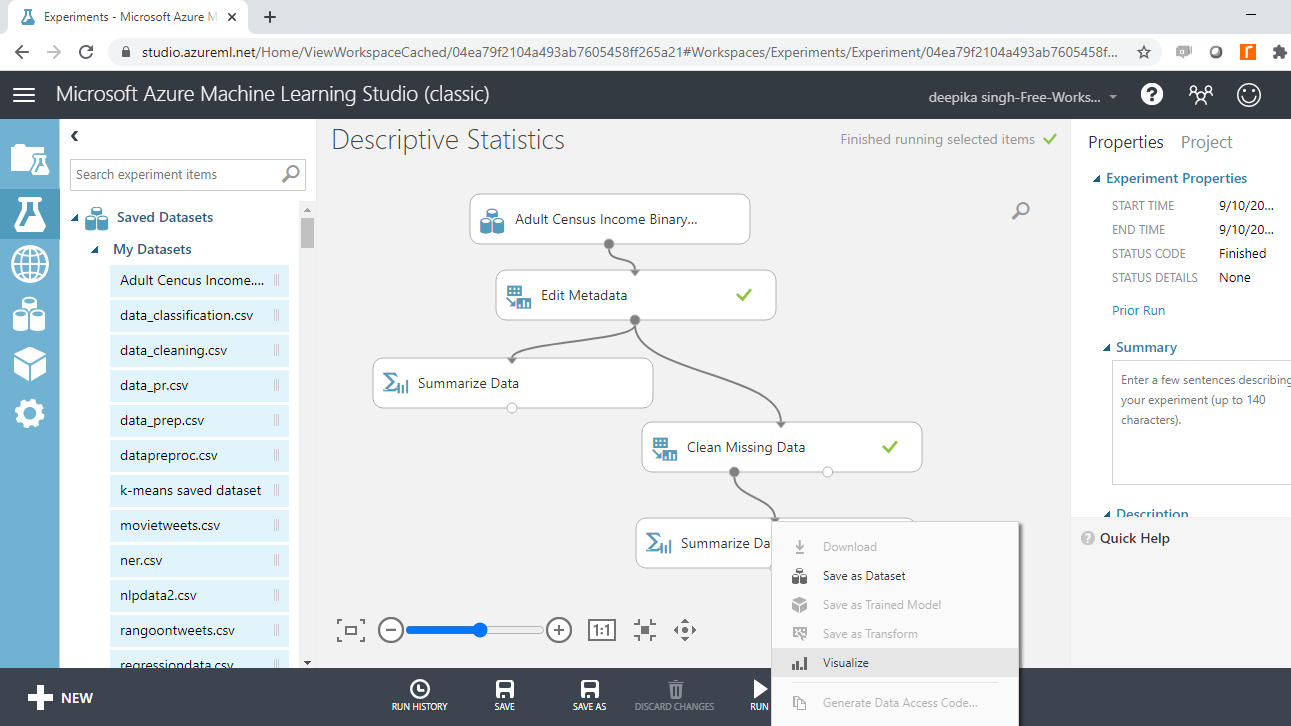This screenshot has height=726, width=1291.
Task: Click the fit-to-screen canvas icon
Action: 351,630
